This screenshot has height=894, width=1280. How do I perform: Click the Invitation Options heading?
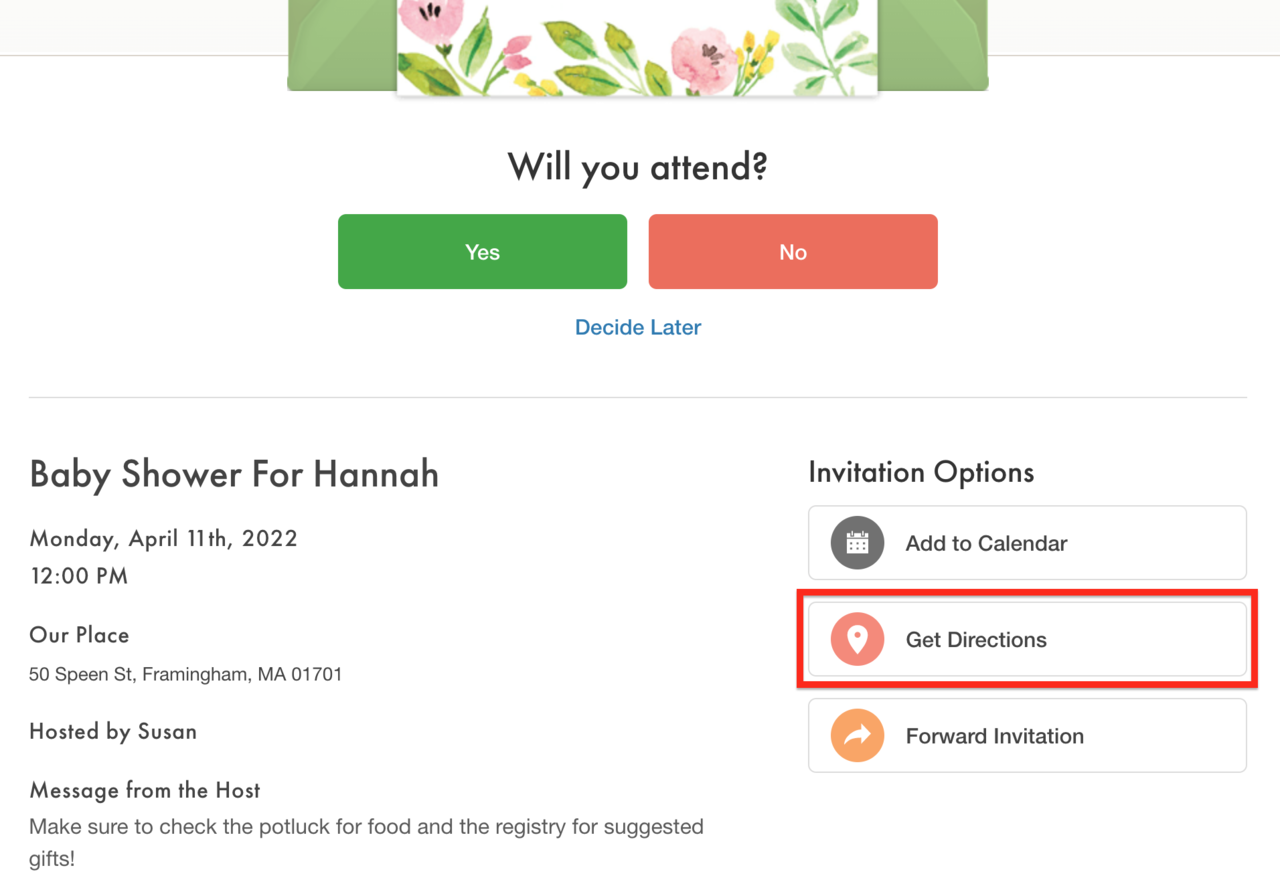tap(921, 472)
